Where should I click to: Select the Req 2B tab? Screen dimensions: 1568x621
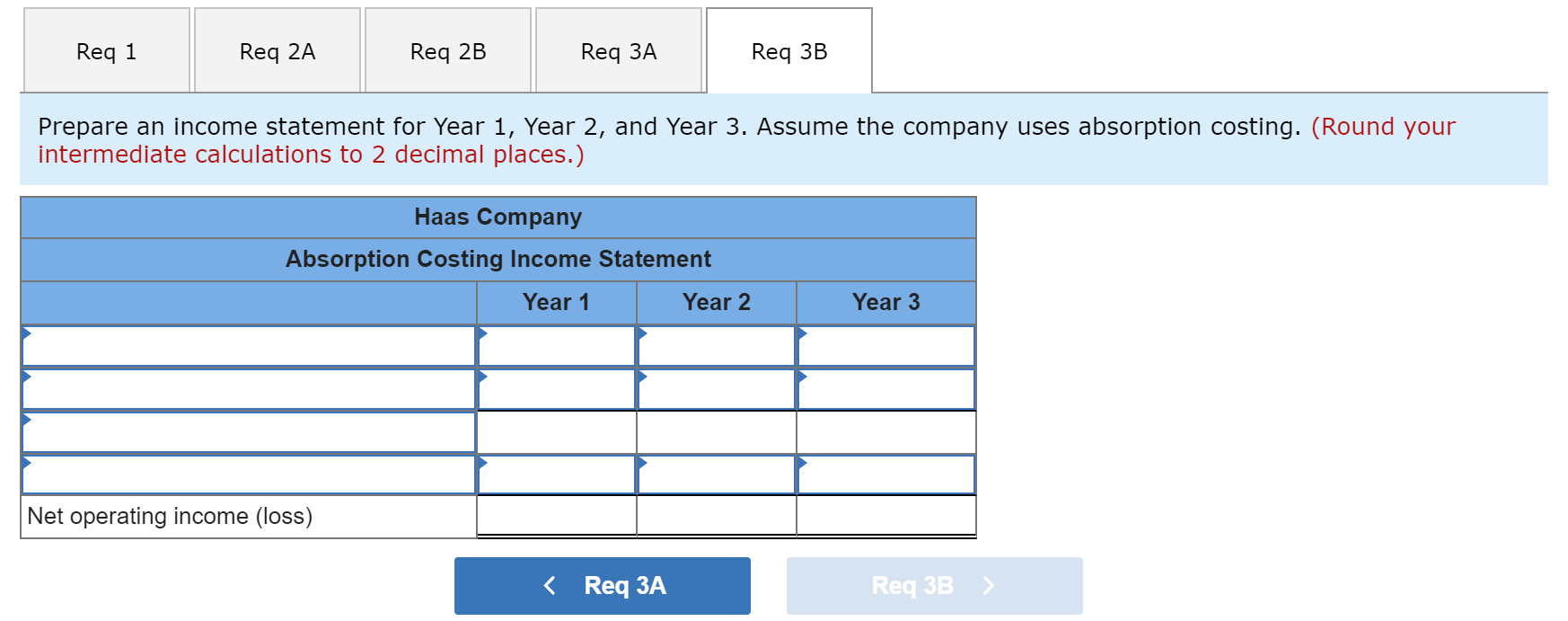point(447,50)
